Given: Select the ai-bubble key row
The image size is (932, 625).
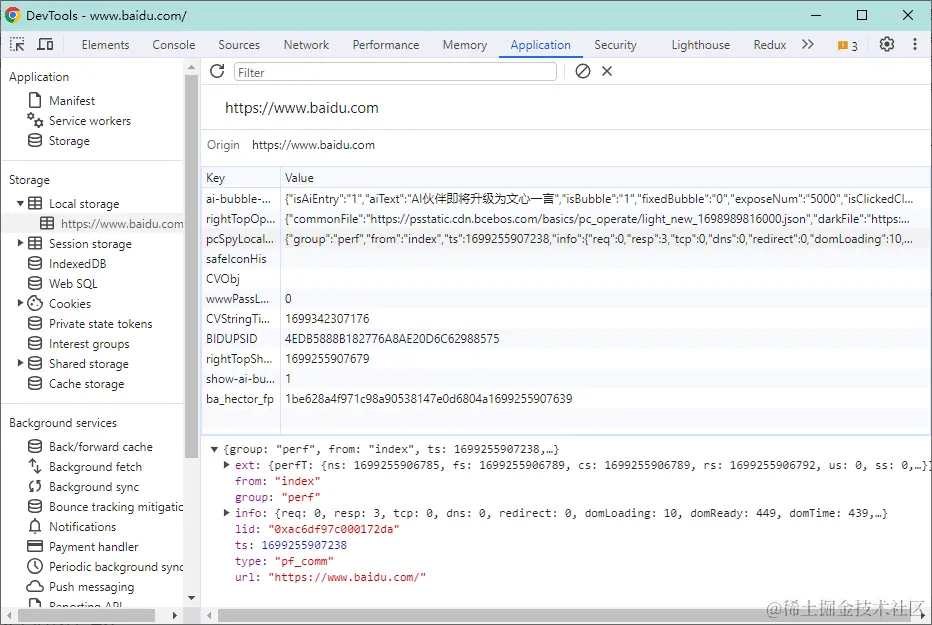Looking at the screenshot, I should (566, 198).
